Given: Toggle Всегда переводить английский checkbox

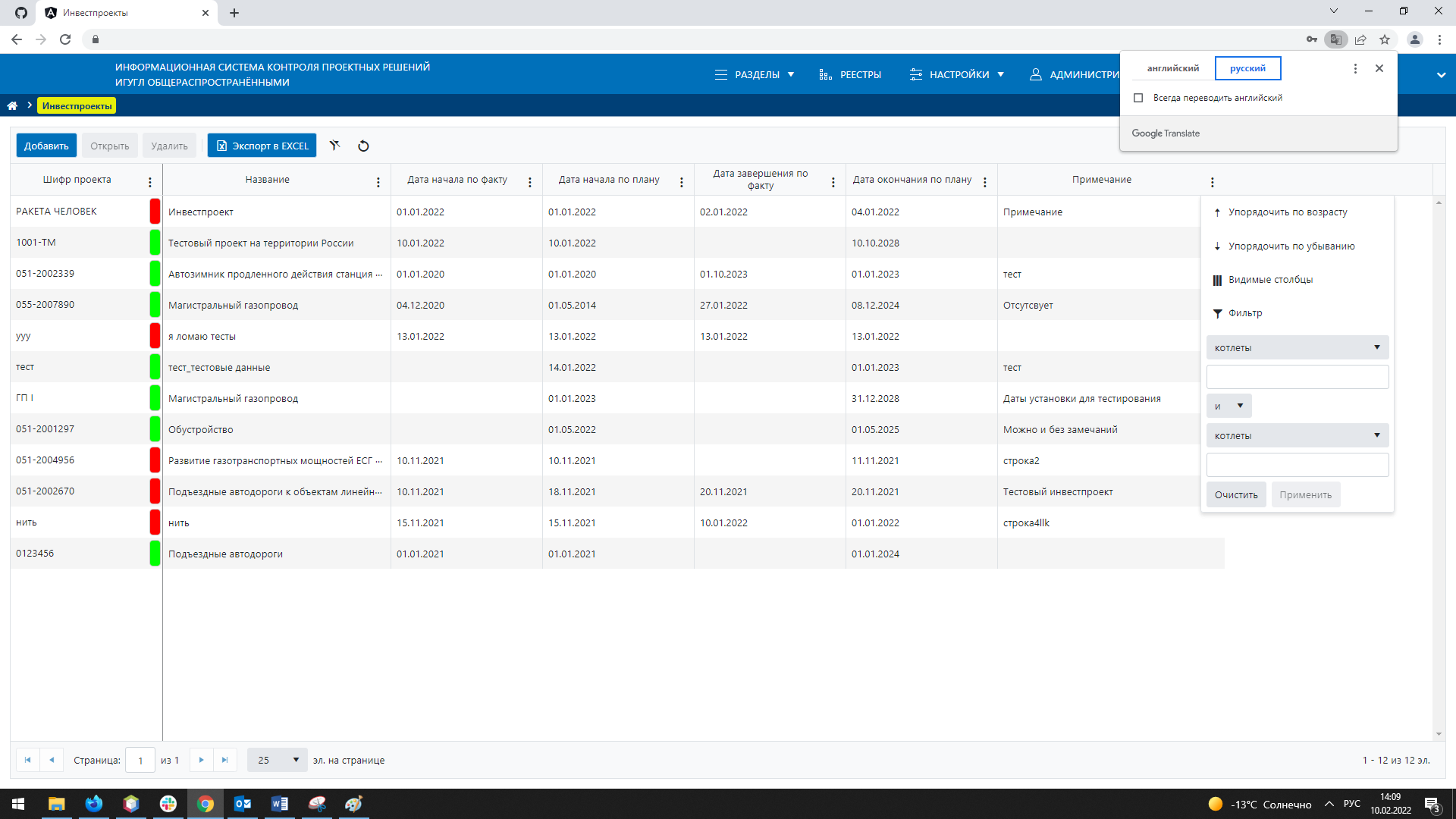Looking at the screenshot, I should pos(1138,98).
